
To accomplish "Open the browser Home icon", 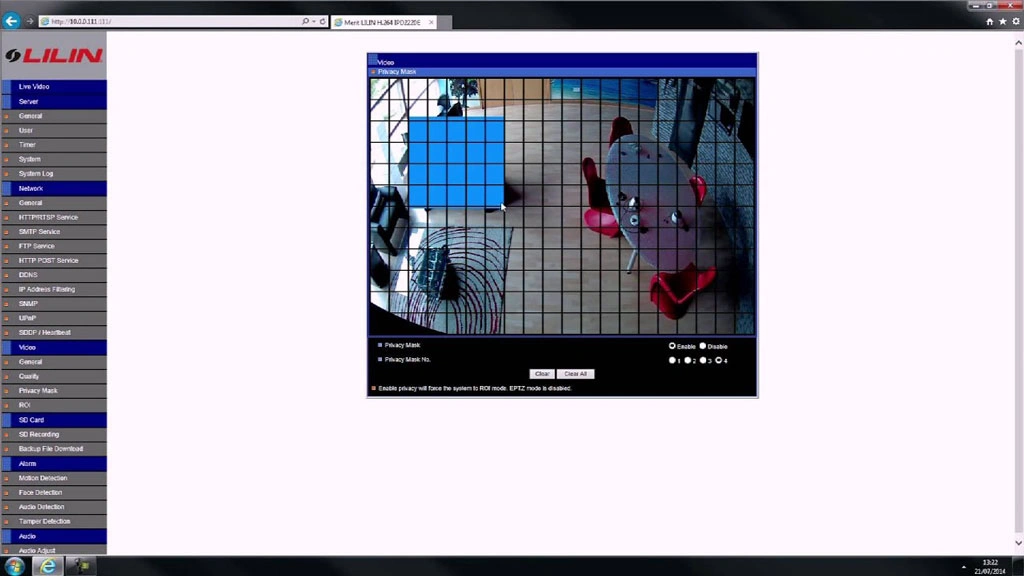I will [990, 21].
